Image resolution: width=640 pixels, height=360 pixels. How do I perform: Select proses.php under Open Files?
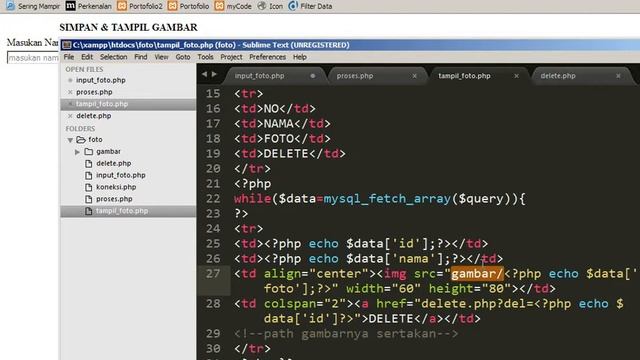(x=94, y=92)
